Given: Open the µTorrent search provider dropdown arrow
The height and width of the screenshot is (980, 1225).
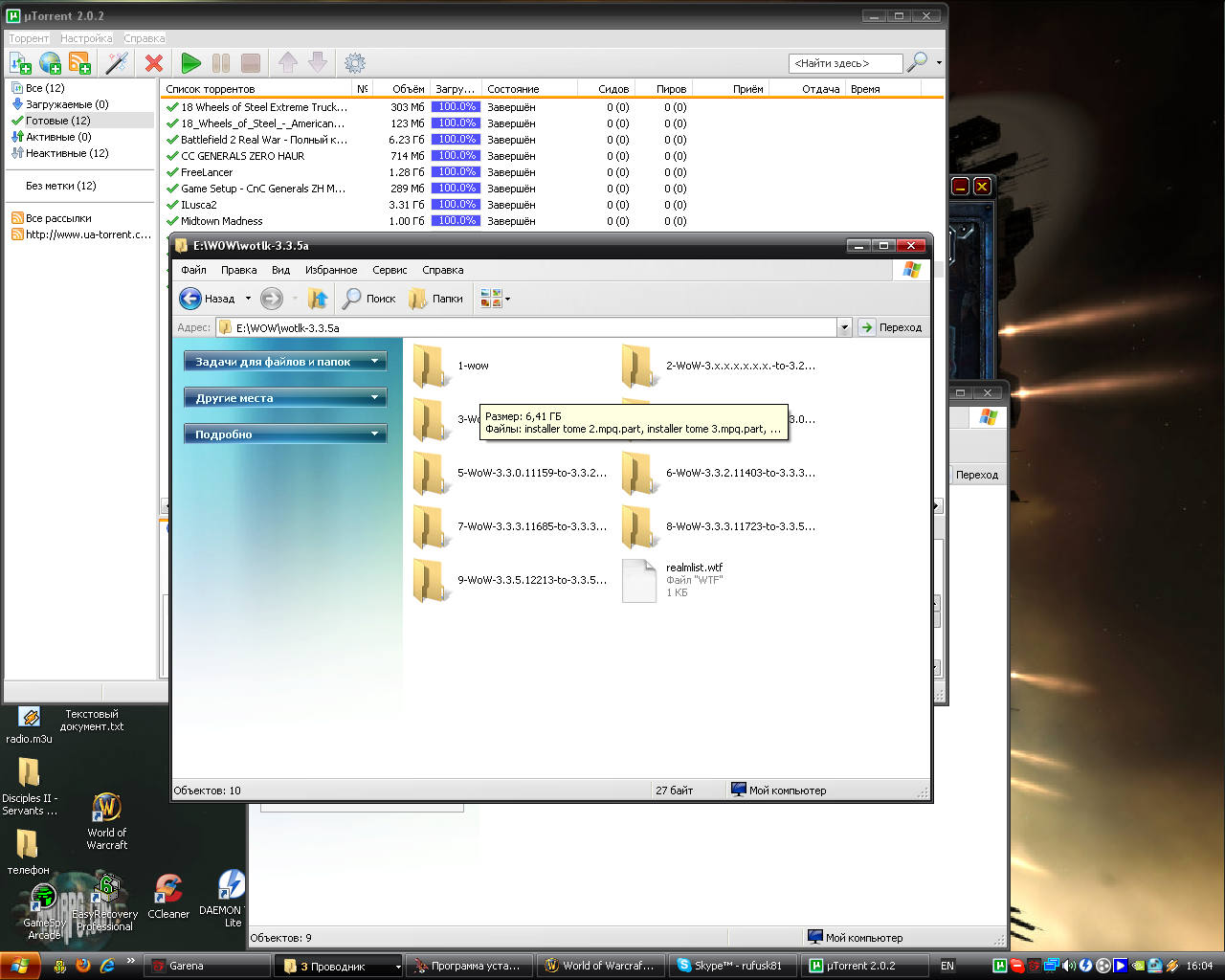Looking at the screenshot, I should tap(939, 63).
